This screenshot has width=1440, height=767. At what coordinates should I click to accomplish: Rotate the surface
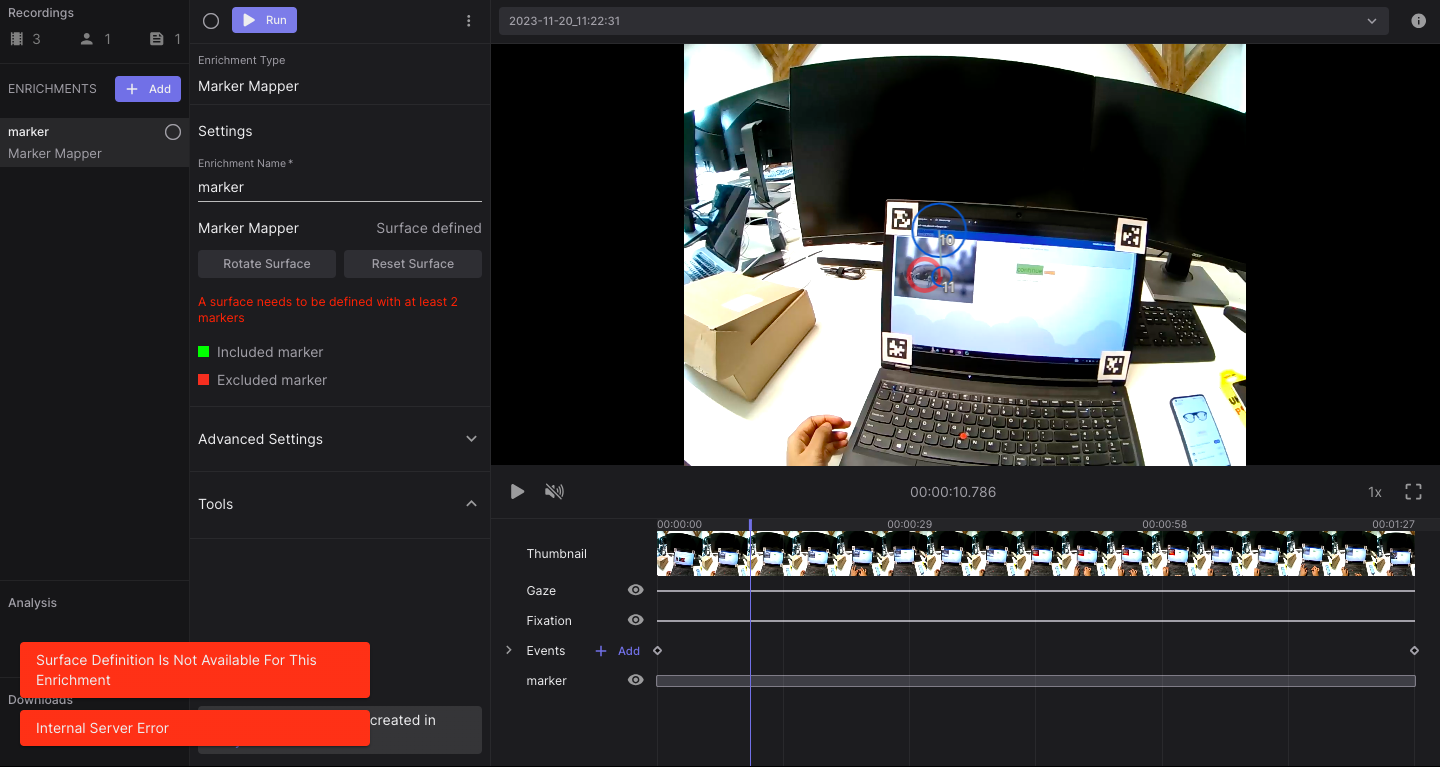tap(267, 264)
